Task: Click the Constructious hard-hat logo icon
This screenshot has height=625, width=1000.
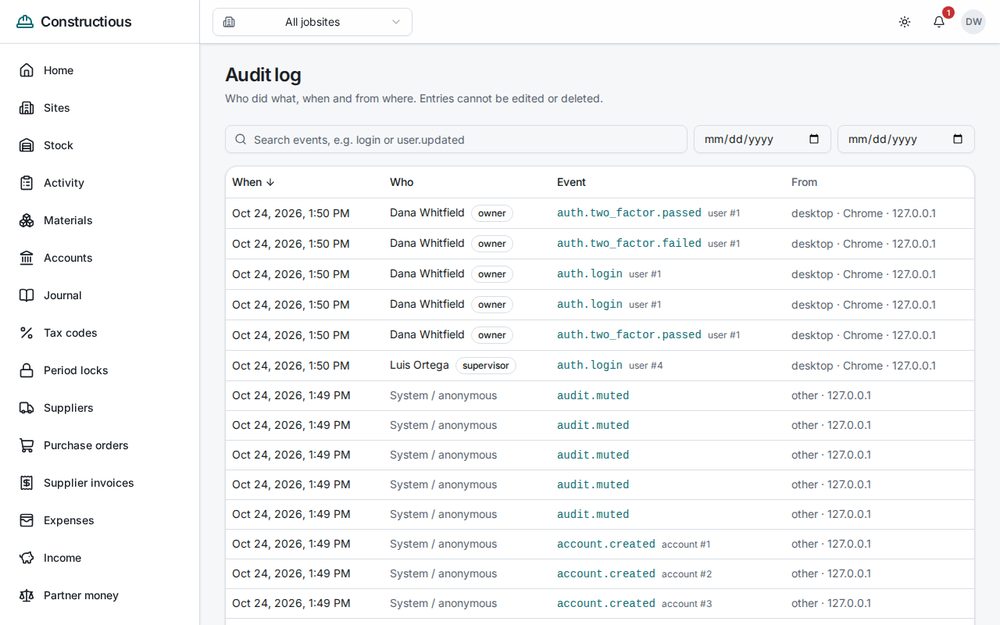Action: click(x=25, y=22)
